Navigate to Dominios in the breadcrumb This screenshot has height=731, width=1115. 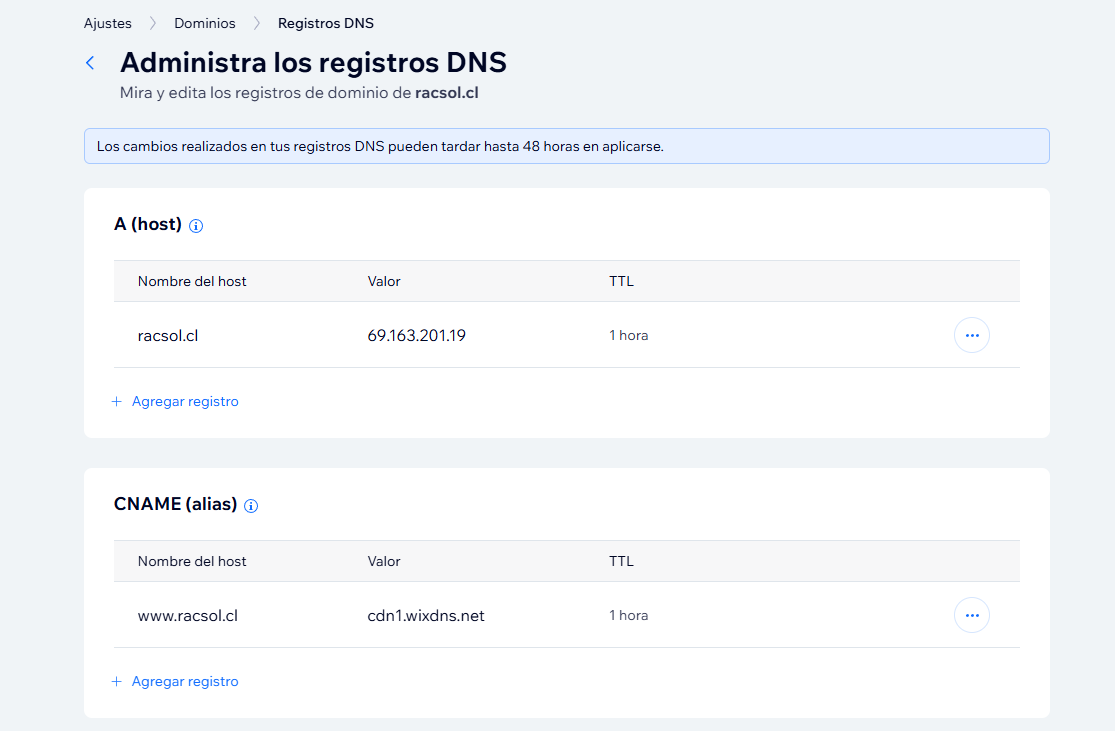pyautogui.click(x=205, y=23)
